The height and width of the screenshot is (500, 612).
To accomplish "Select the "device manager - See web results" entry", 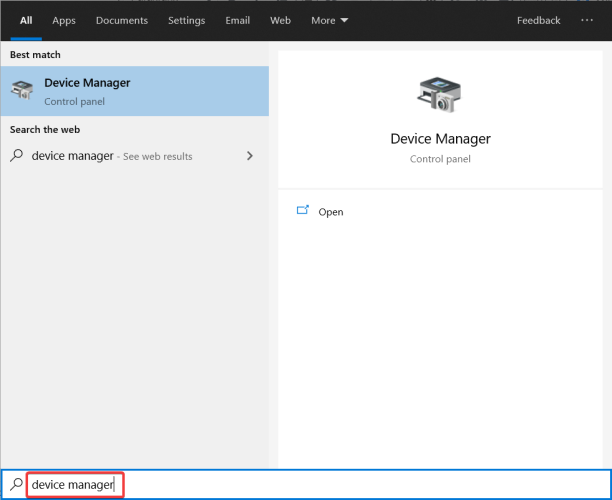I will pyautogui.click(x=112, y=156).
